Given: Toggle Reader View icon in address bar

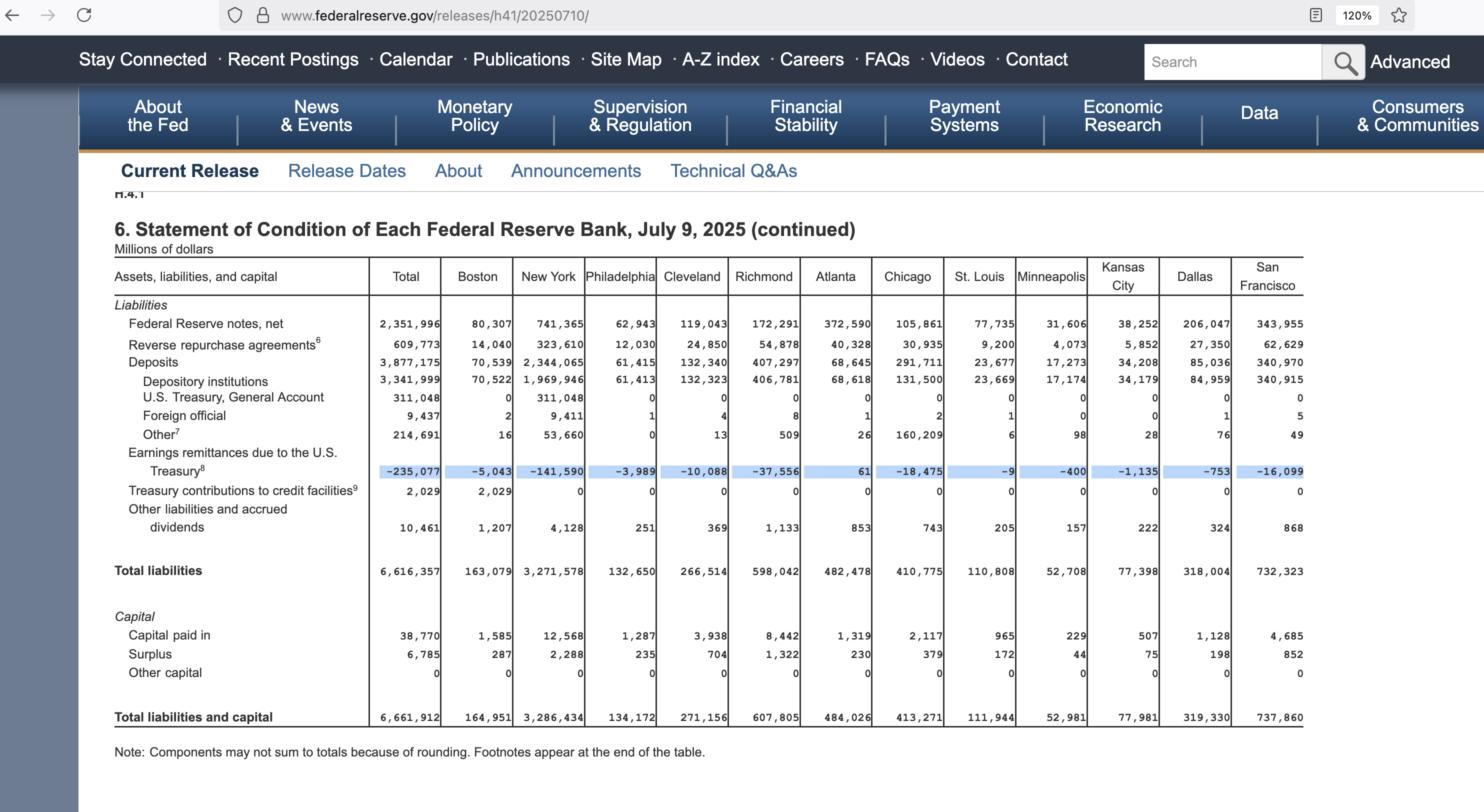Looking at the screenshot, I should coord(1315,15).
